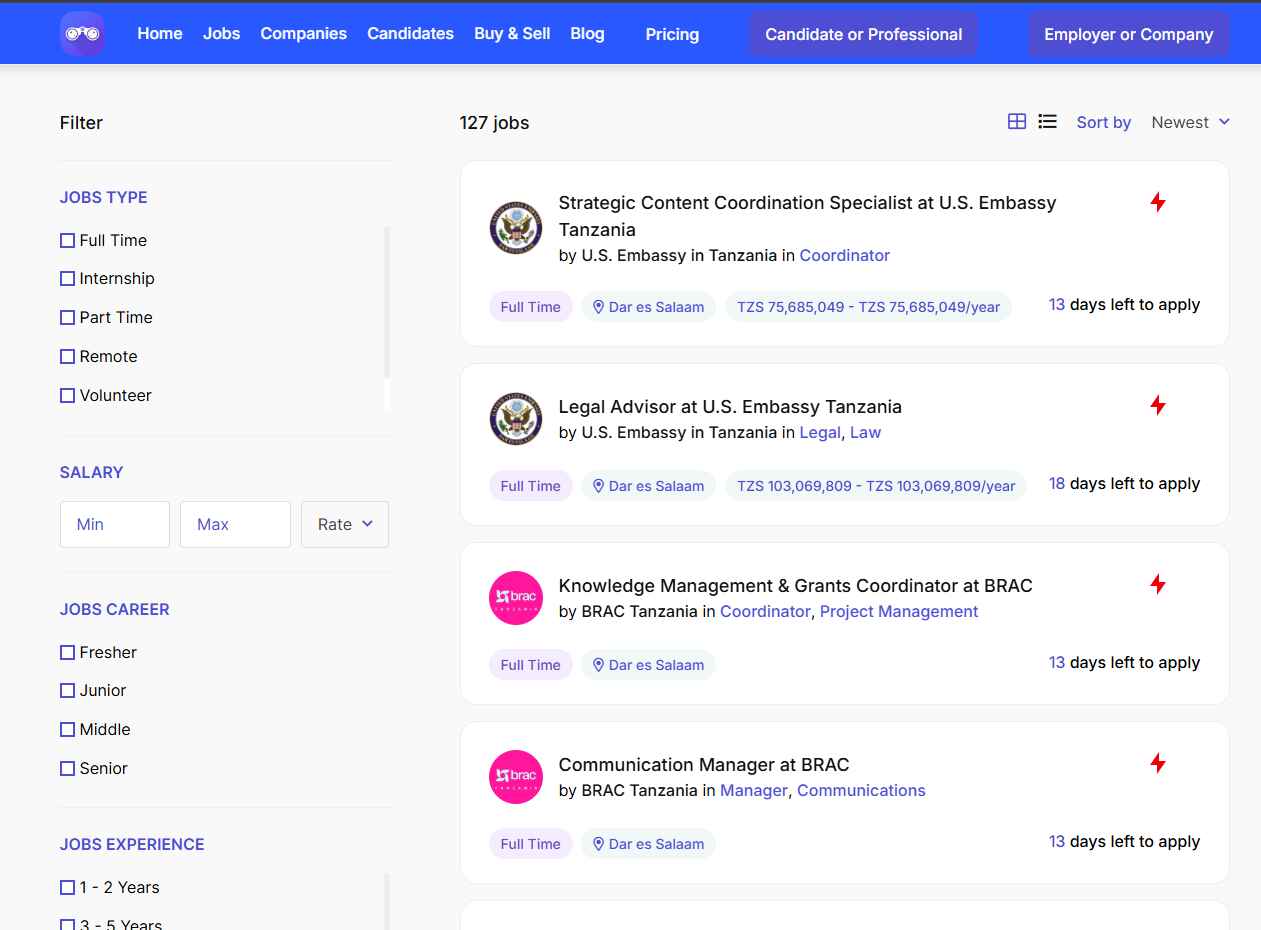Check the 1 - 2 Years experience filter

click(67, 887)
